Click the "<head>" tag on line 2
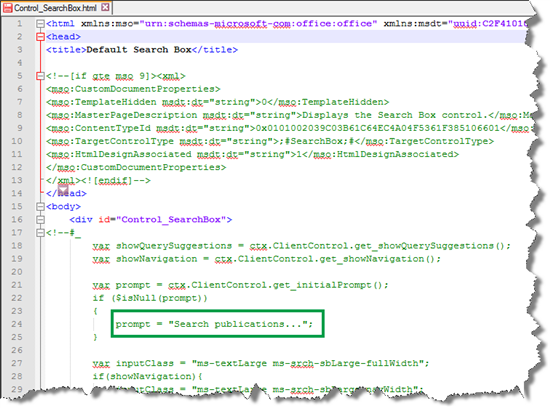The image size is (550, 408). (63, 36)
